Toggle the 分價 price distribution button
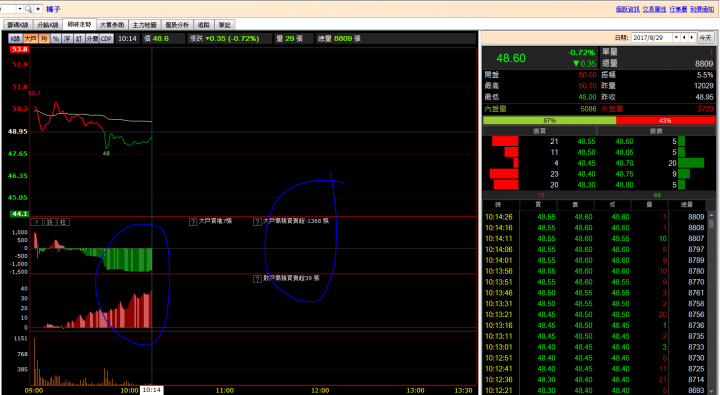Screen dimensions: 720x395 tap(92, 39)
